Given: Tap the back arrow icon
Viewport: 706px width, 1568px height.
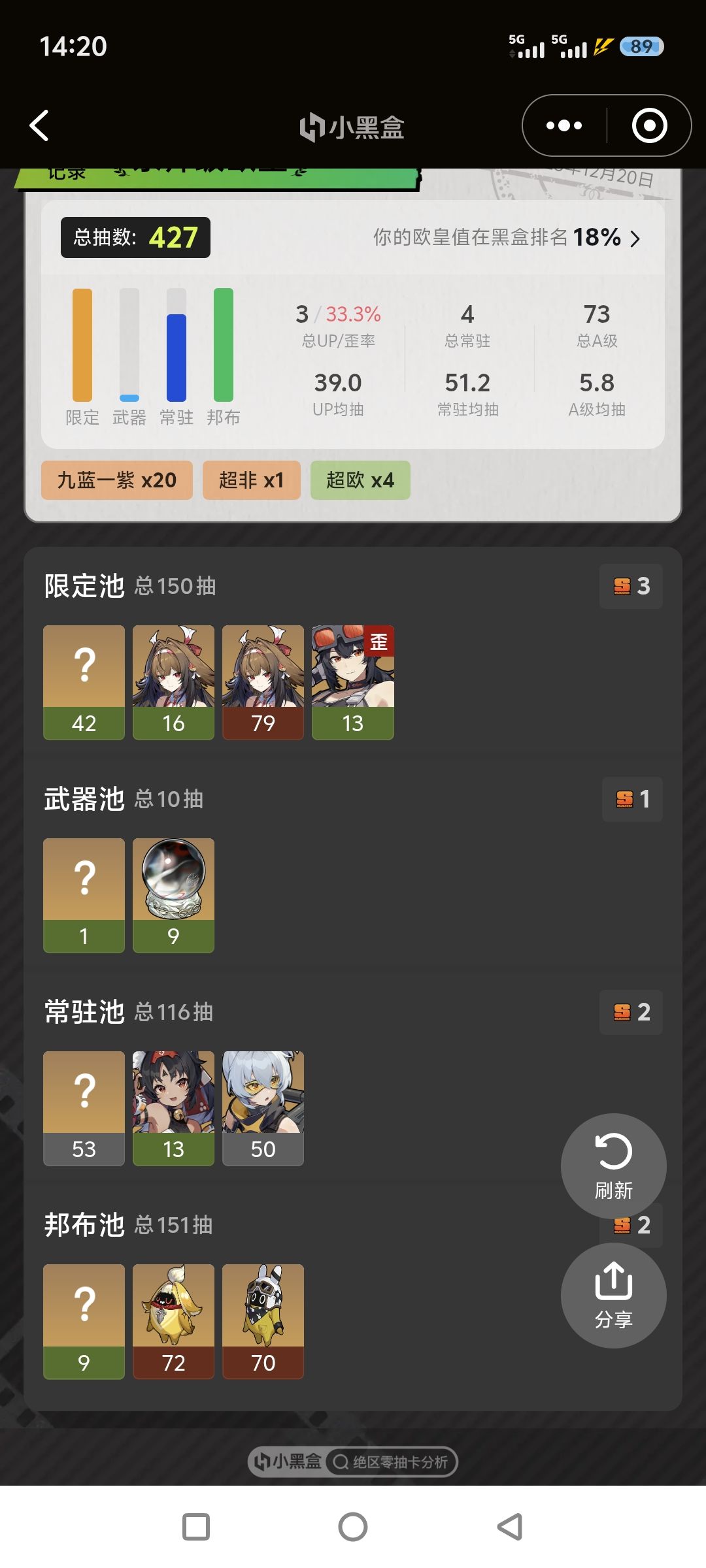Looking at the screenshot, I should pyautogui.click(x=40, y=125).
